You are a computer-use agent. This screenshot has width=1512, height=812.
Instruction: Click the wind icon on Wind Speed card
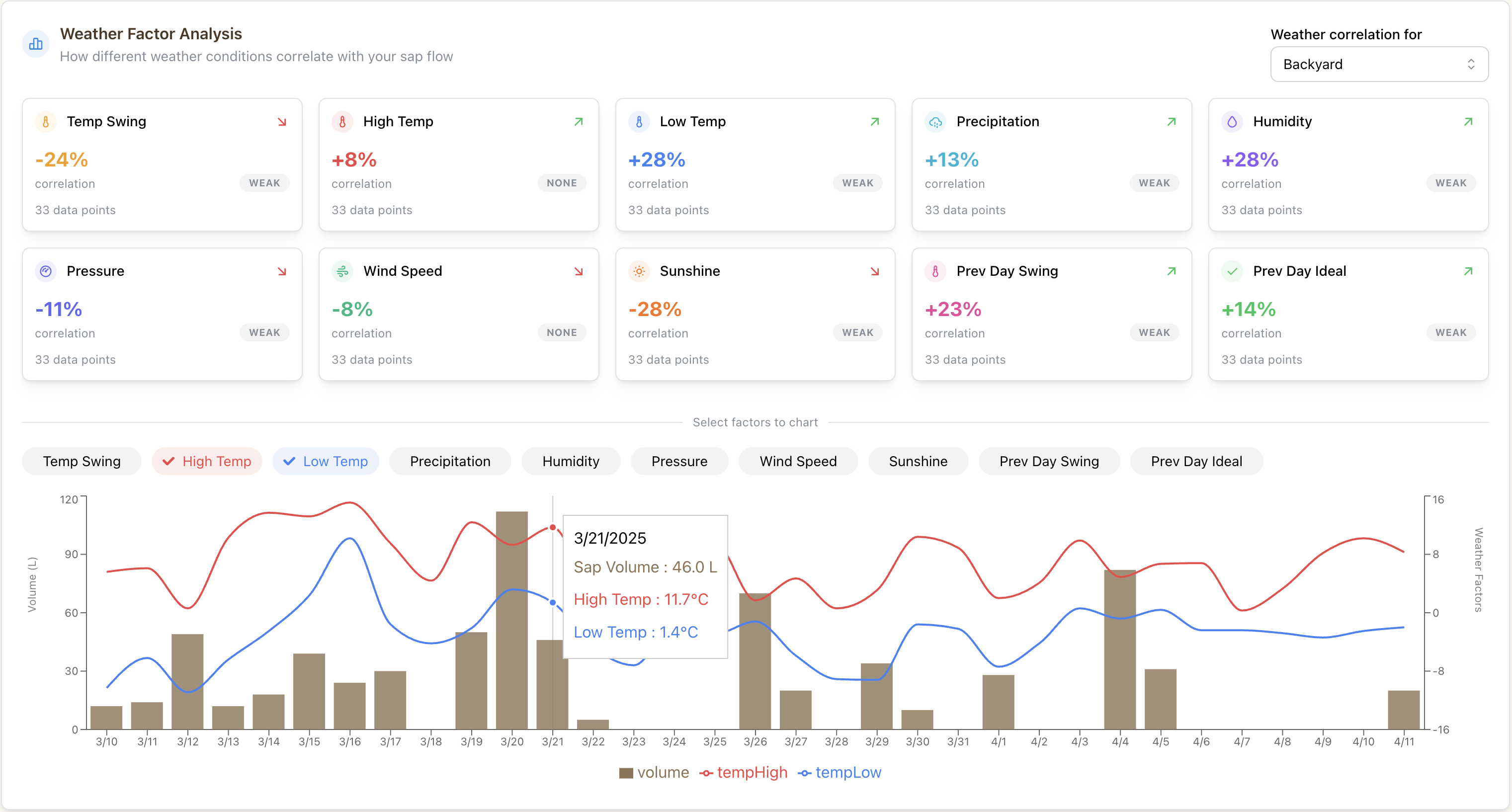click(342, 271)
